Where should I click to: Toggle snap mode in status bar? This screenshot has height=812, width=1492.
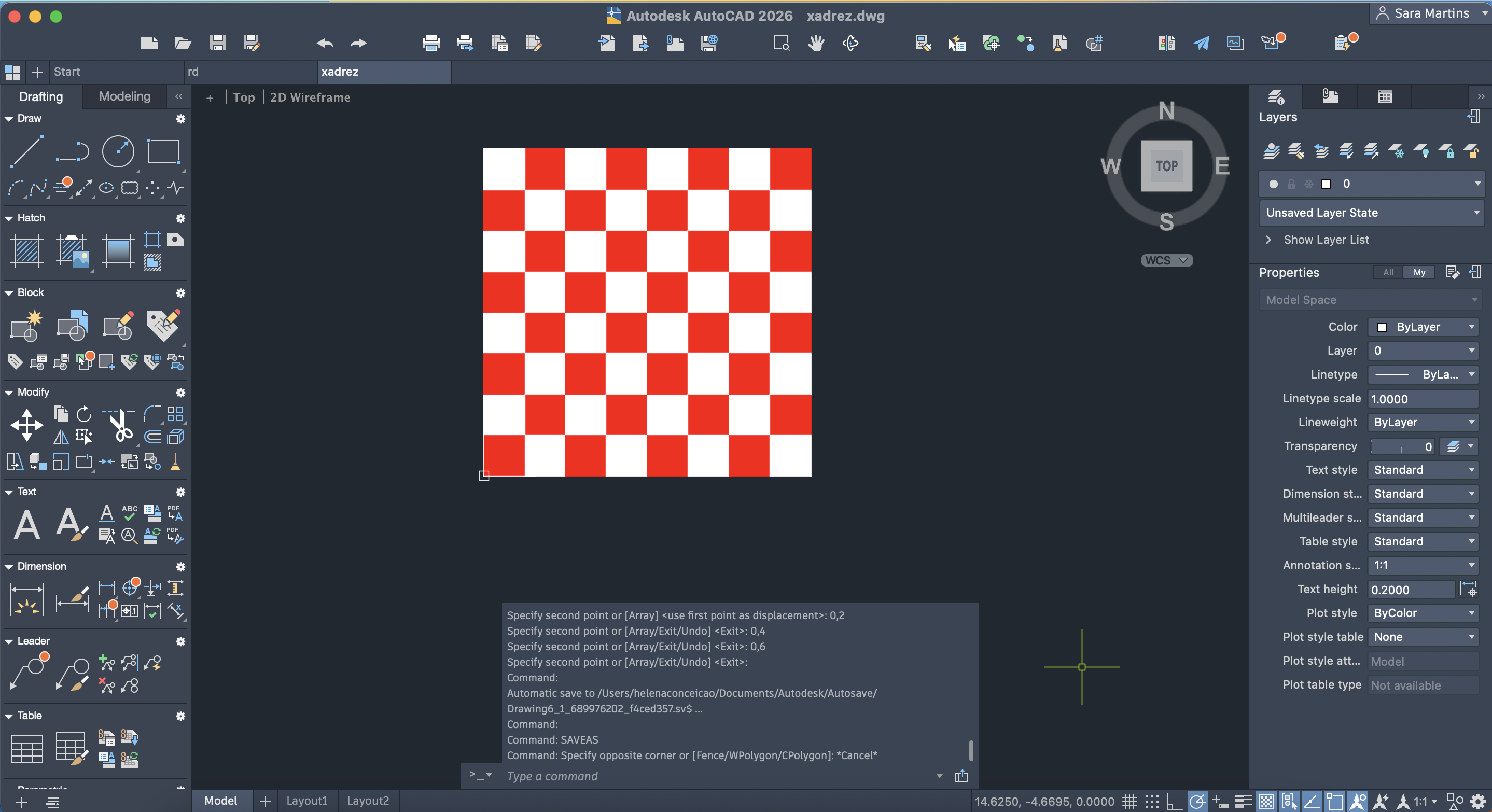coord(1152,802)
